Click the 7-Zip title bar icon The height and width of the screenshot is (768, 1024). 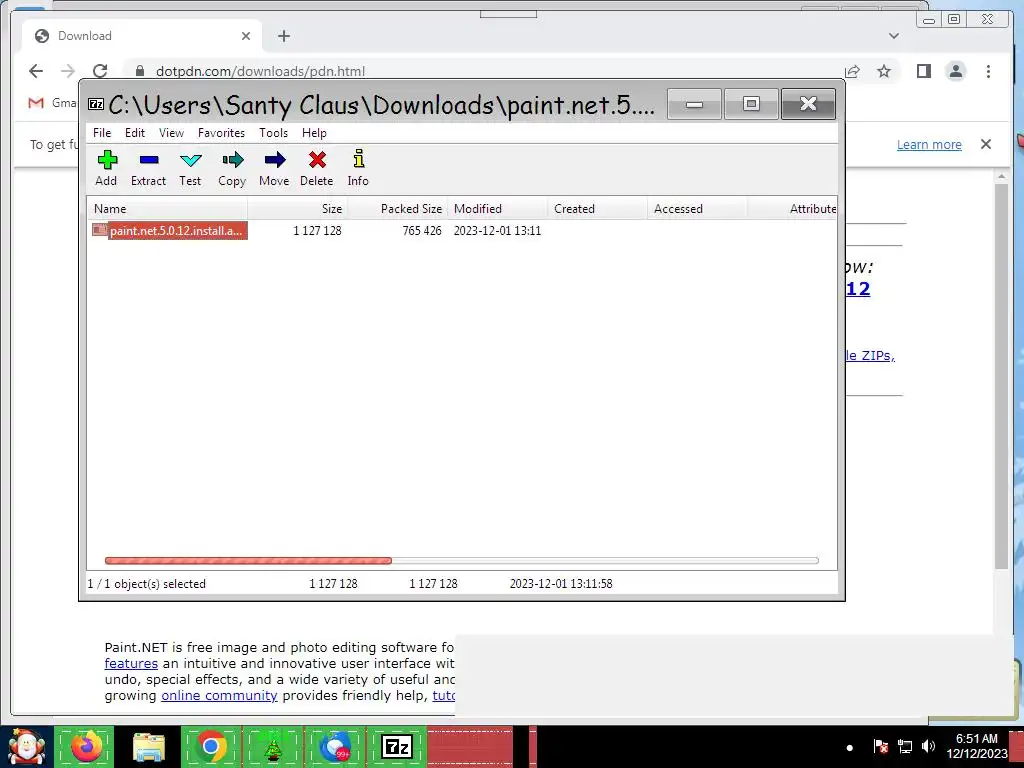point(96,104)
